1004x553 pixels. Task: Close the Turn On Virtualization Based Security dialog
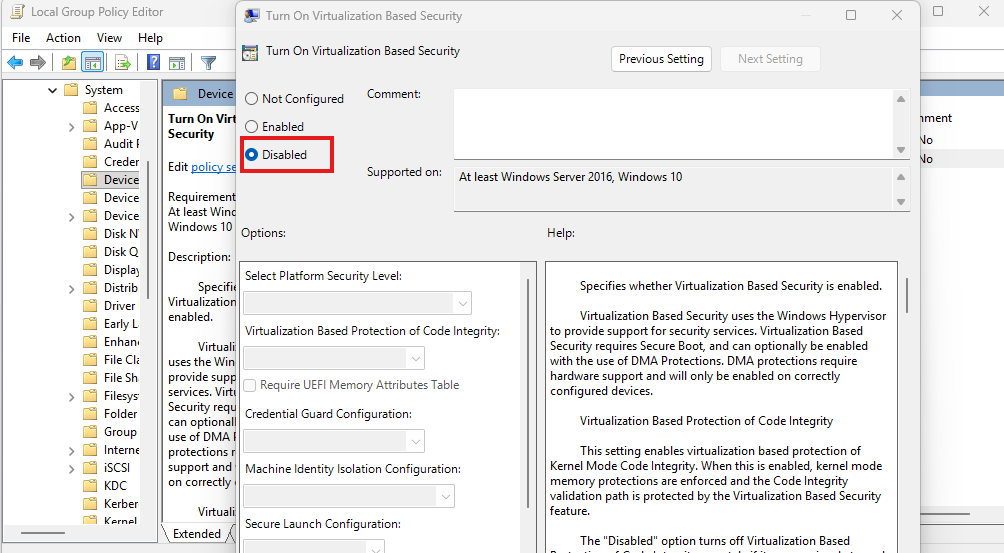click(x=897, y=15)
